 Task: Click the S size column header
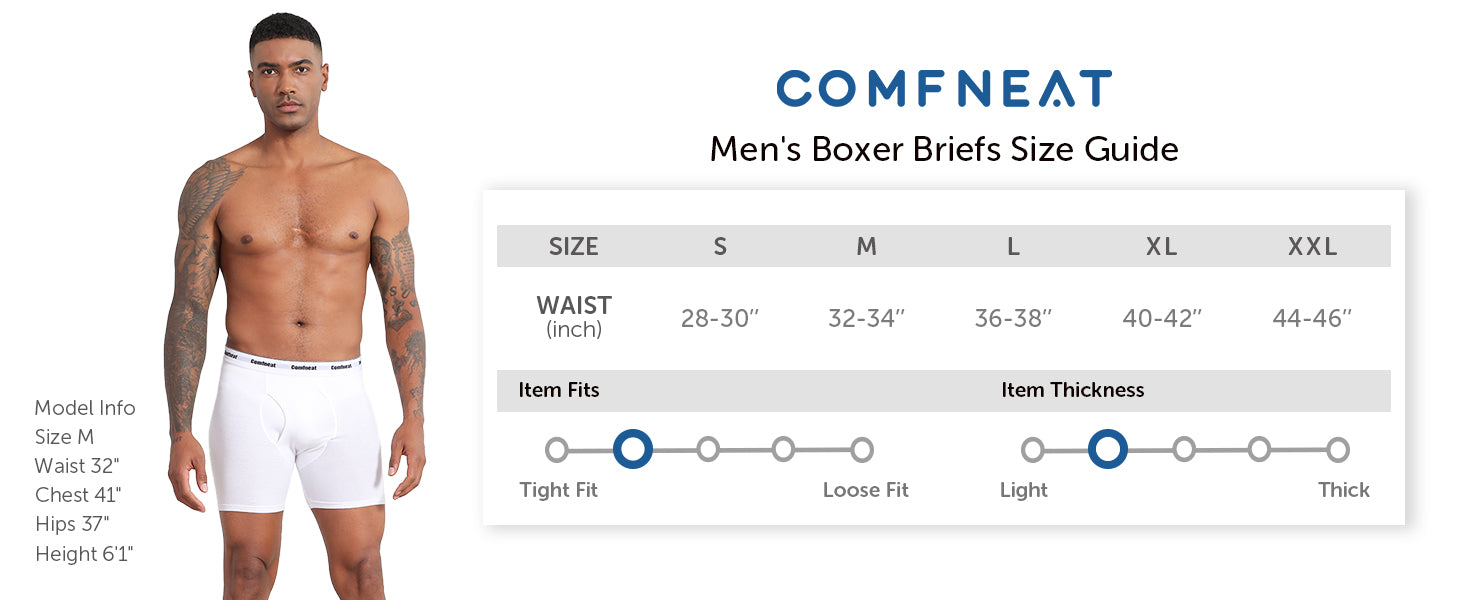click(720, 247)
